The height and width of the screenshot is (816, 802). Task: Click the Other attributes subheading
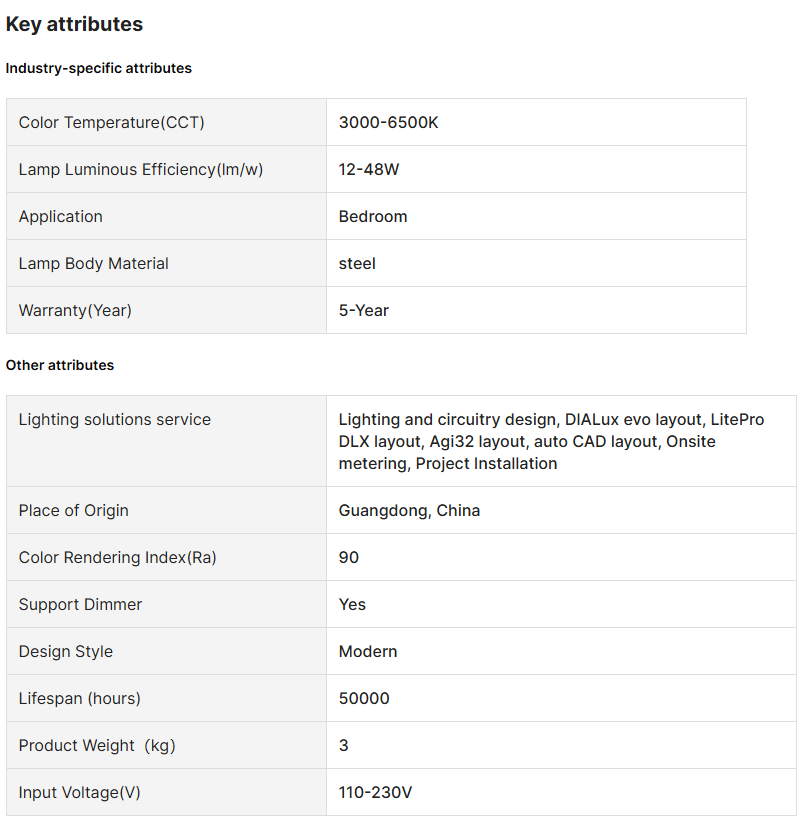60,365
